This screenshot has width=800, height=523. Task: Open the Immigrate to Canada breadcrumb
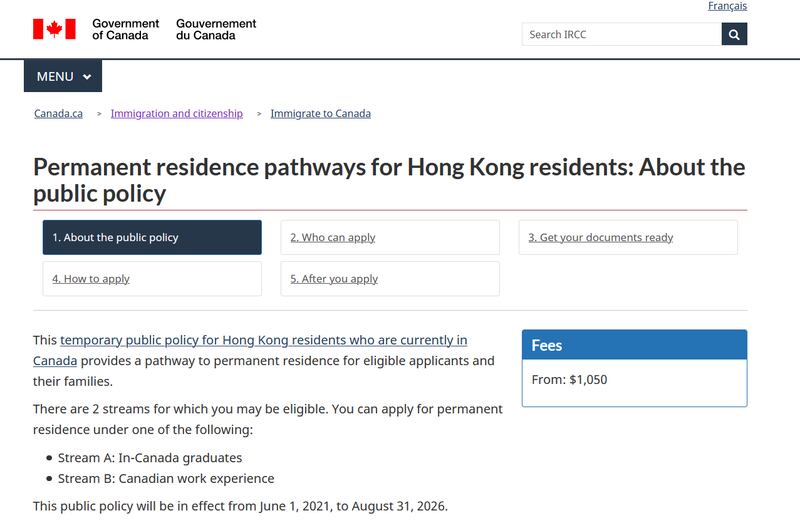click(320, 114)
